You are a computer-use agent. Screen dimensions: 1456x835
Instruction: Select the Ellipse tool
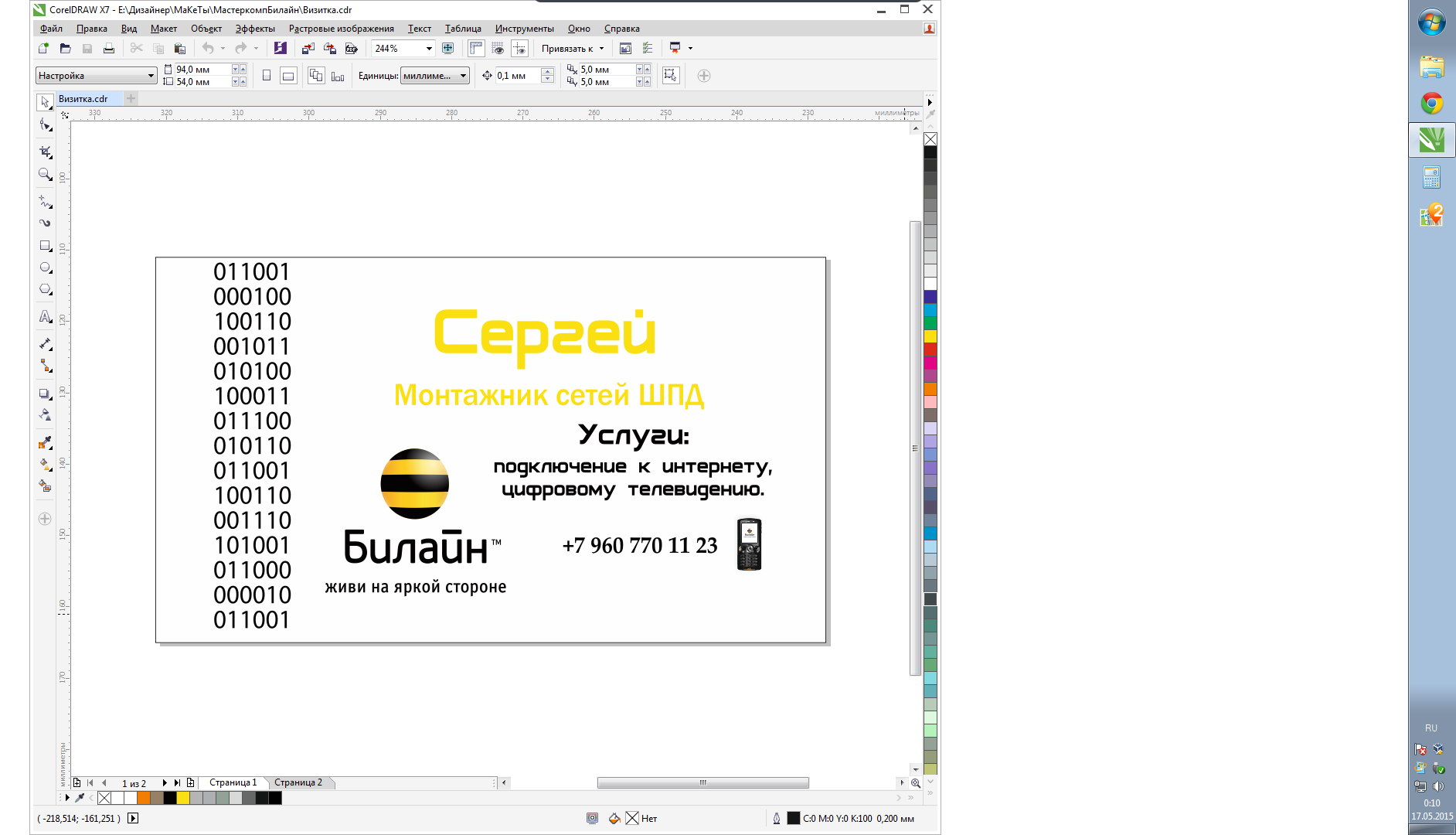[46, 268]
